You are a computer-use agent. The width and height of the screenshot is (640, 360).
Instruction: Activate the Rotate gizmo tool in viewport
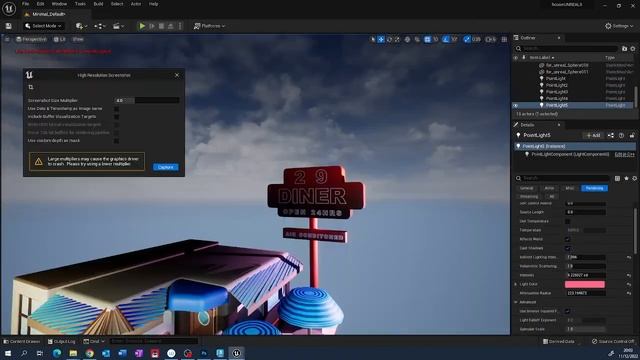[389, 39]
